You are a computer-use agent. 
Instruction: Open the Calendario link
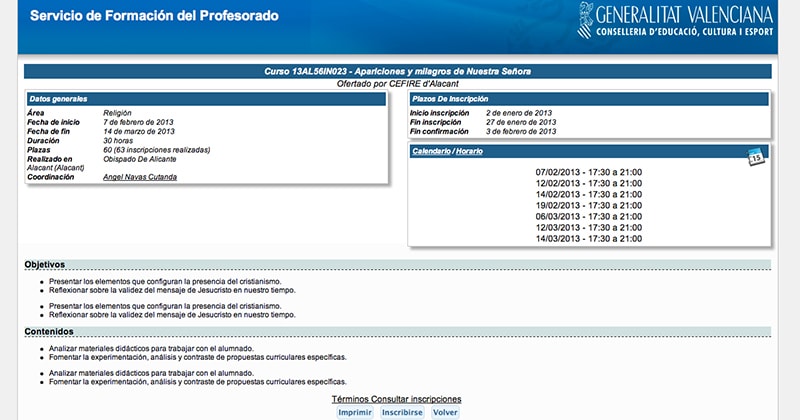coord(431,150)
